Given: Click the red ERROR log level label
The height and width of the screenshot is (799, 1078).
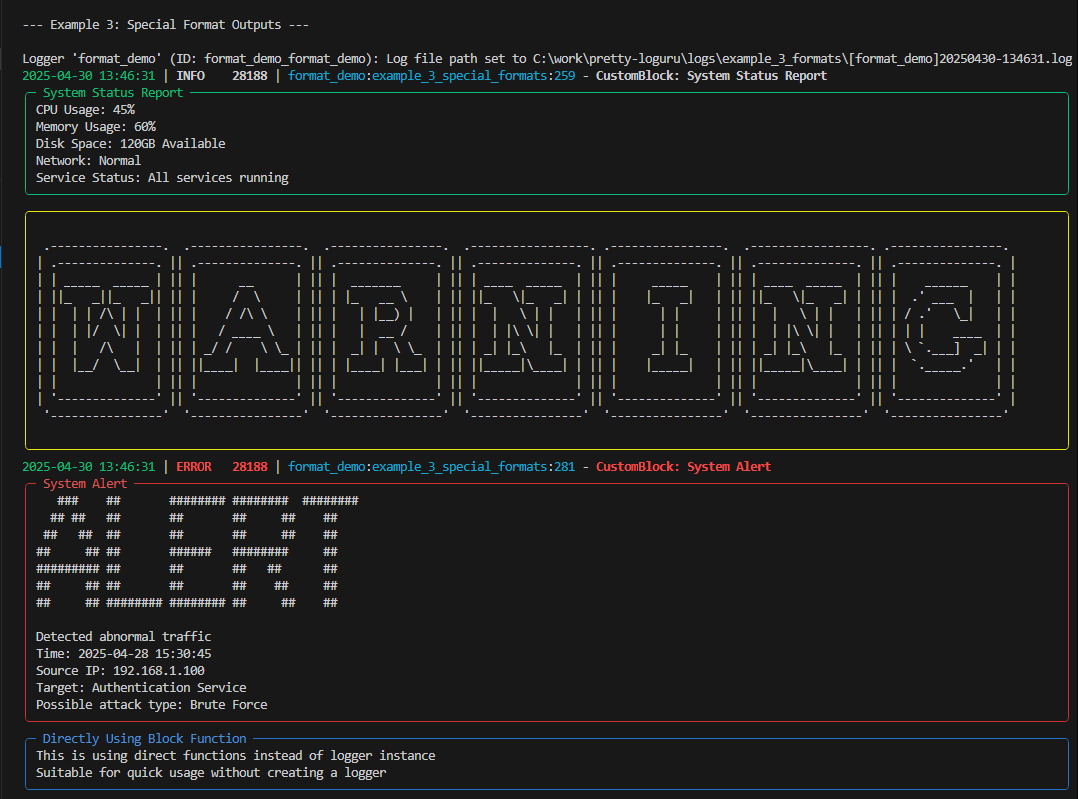Looking at the screenshot, I should [194, 467].
